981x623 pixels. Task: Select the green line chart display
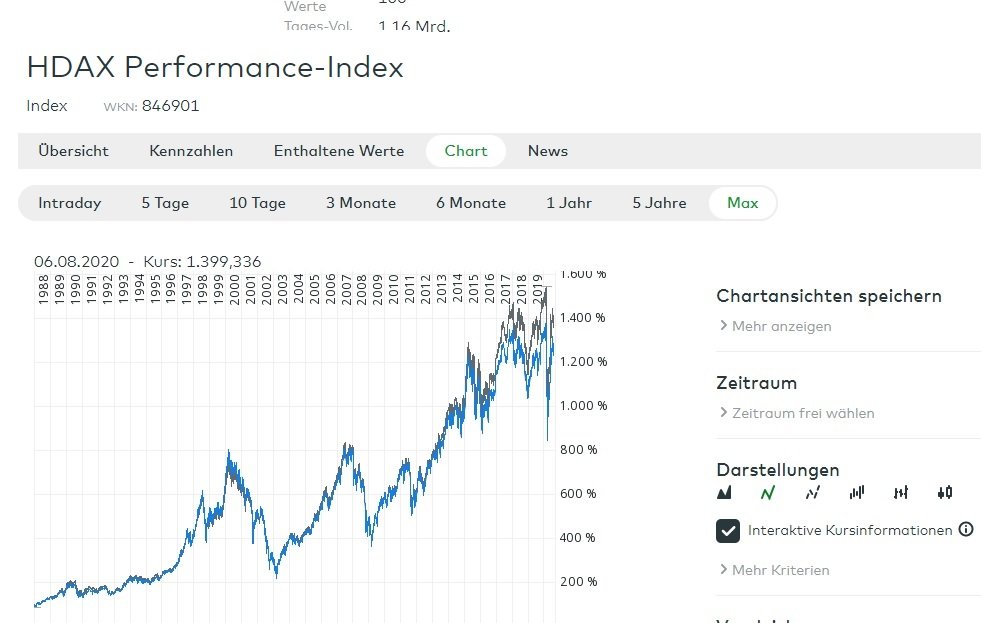click(x=768, y=492)
